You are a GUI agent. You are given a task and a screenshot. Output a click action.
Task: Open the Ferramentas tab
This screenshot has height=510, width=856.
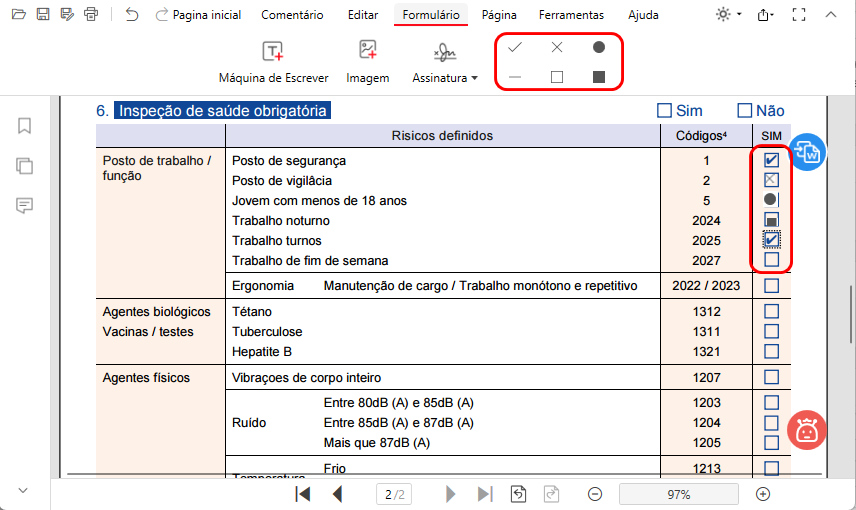571,15
